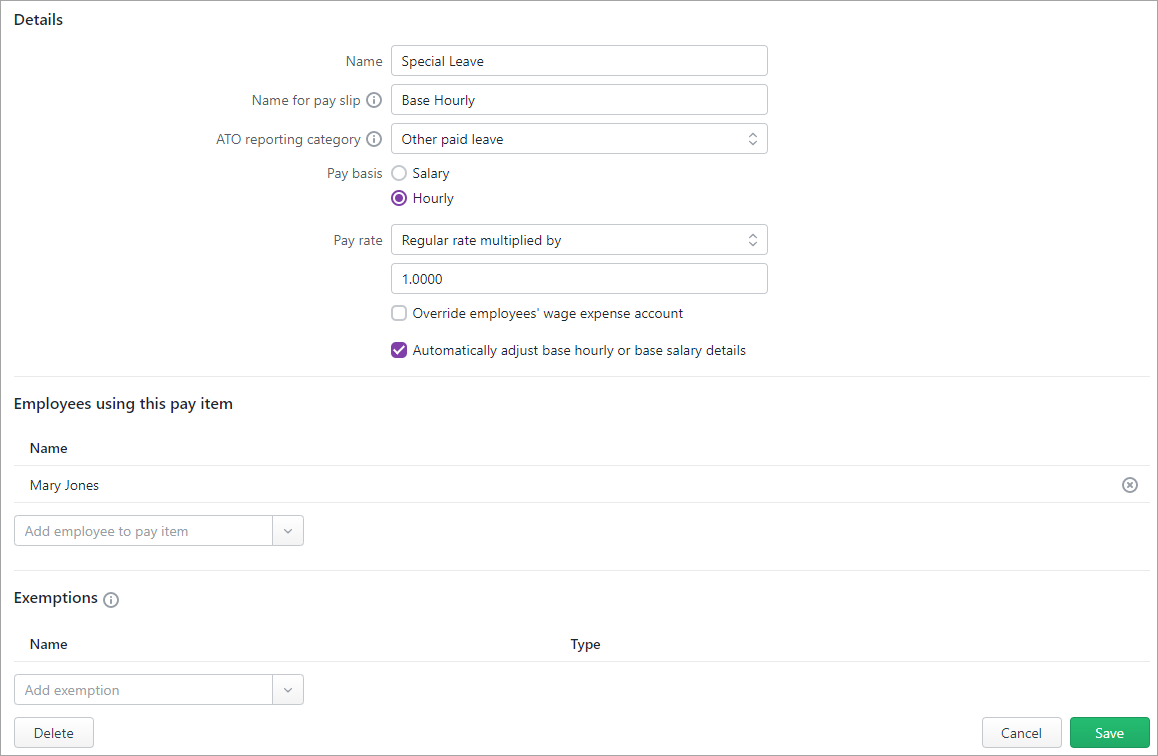
Task: Click the Save button
Action: (x=1109, y=733)
